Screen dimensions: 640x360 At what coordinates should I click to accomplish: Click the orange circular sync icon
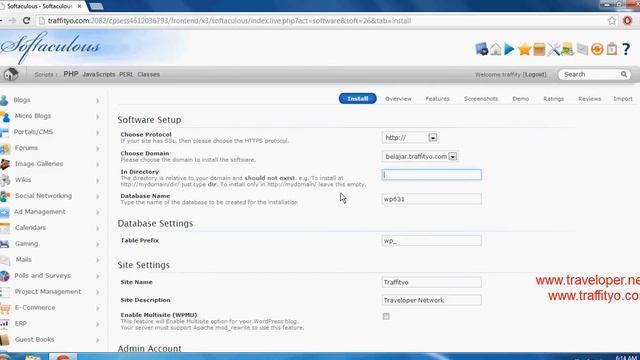[597, 49]
